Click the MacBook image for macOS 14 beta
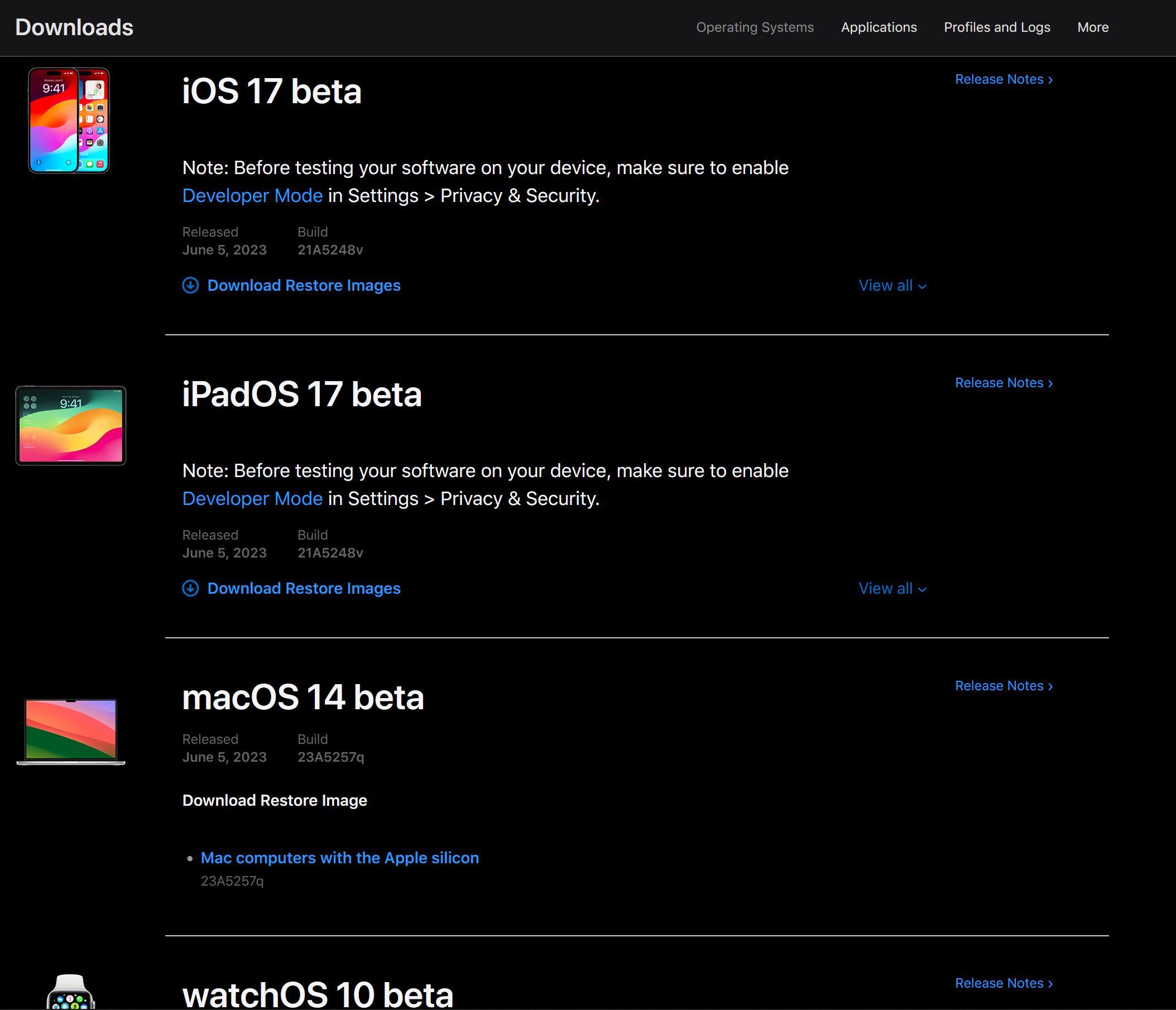Screen dimensions: 1176x1010 tap(71, 732)
